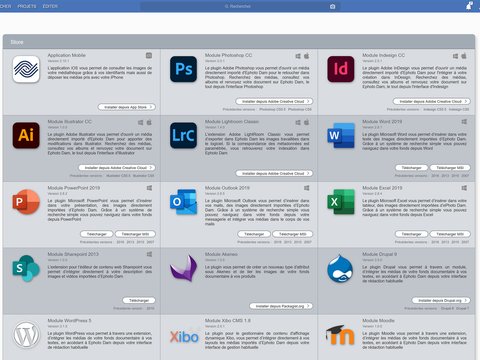
Task: Download the PowerPoint 2019 MSI package
Action: [x=135, y=234]
